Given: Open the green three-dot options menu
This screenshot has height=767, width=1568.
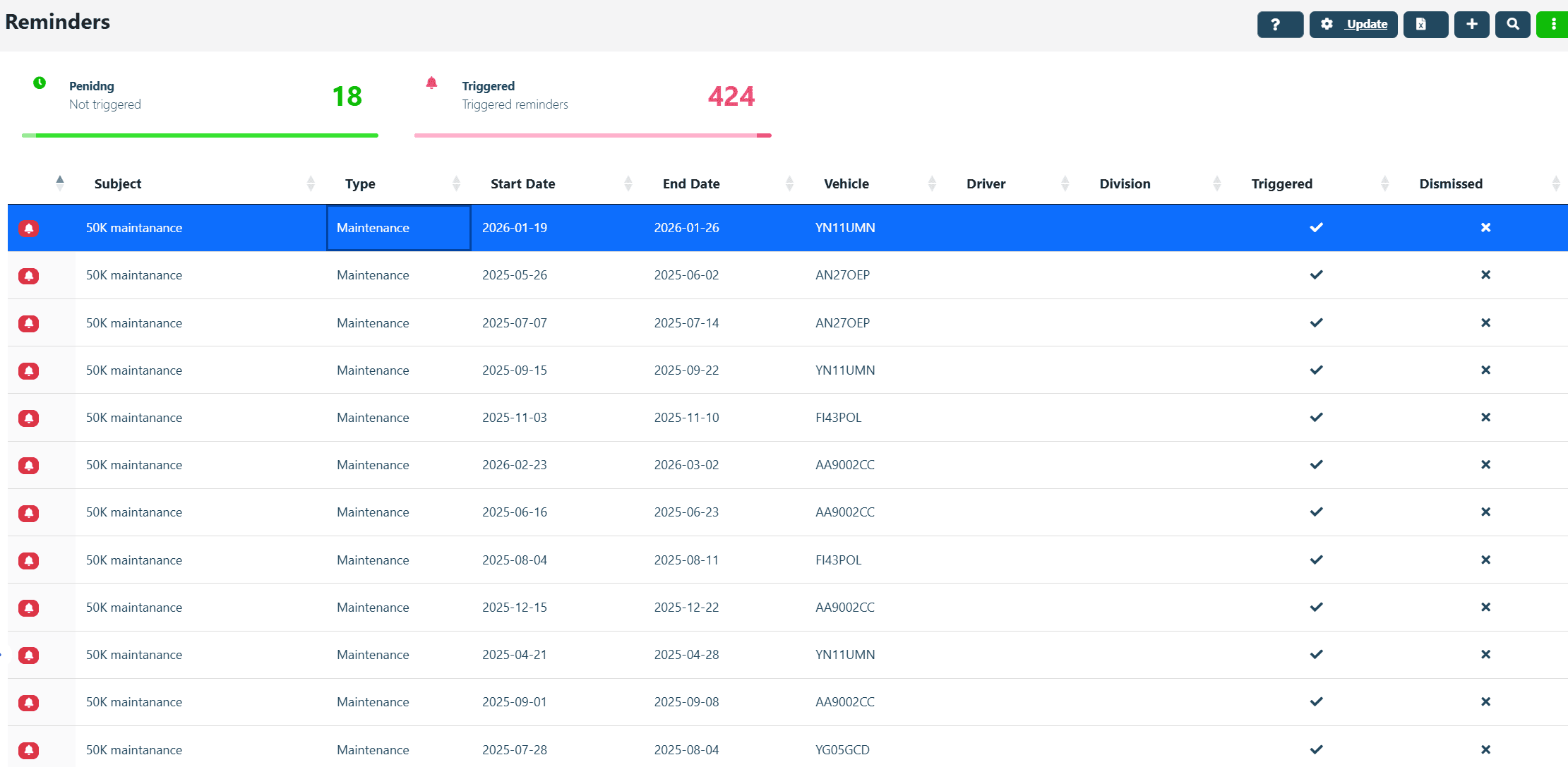Looking at the screenshot, I should pyautogui.click(x=1552, y=24).
